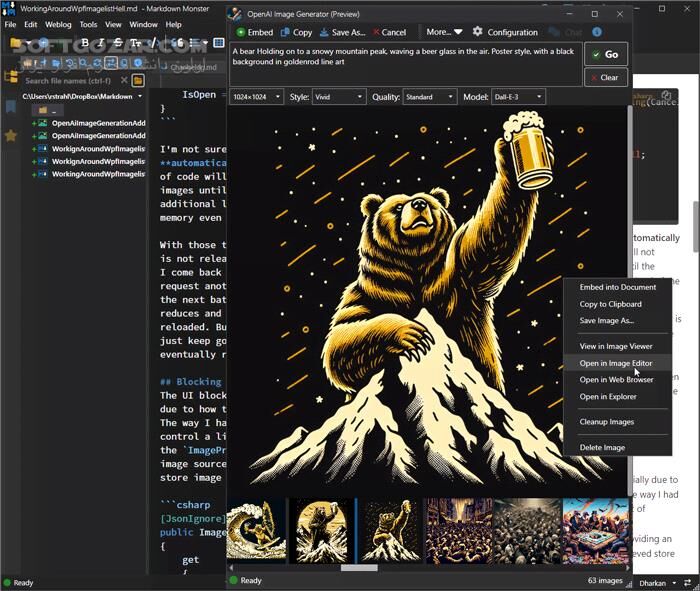Screen dimensions: 700x591
Task: Click the Tr font formatting icon
Action: click(135, 43)
